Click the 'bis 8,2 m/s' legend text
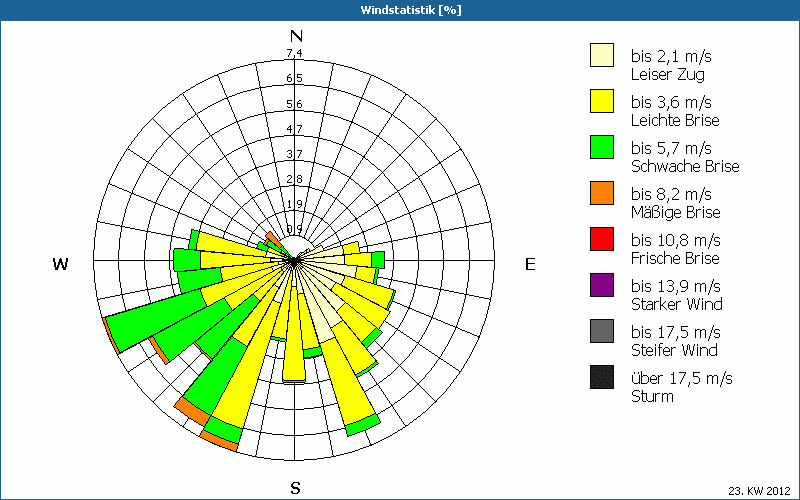The width and height of the screenshot is (800, 500). point(671,194)
